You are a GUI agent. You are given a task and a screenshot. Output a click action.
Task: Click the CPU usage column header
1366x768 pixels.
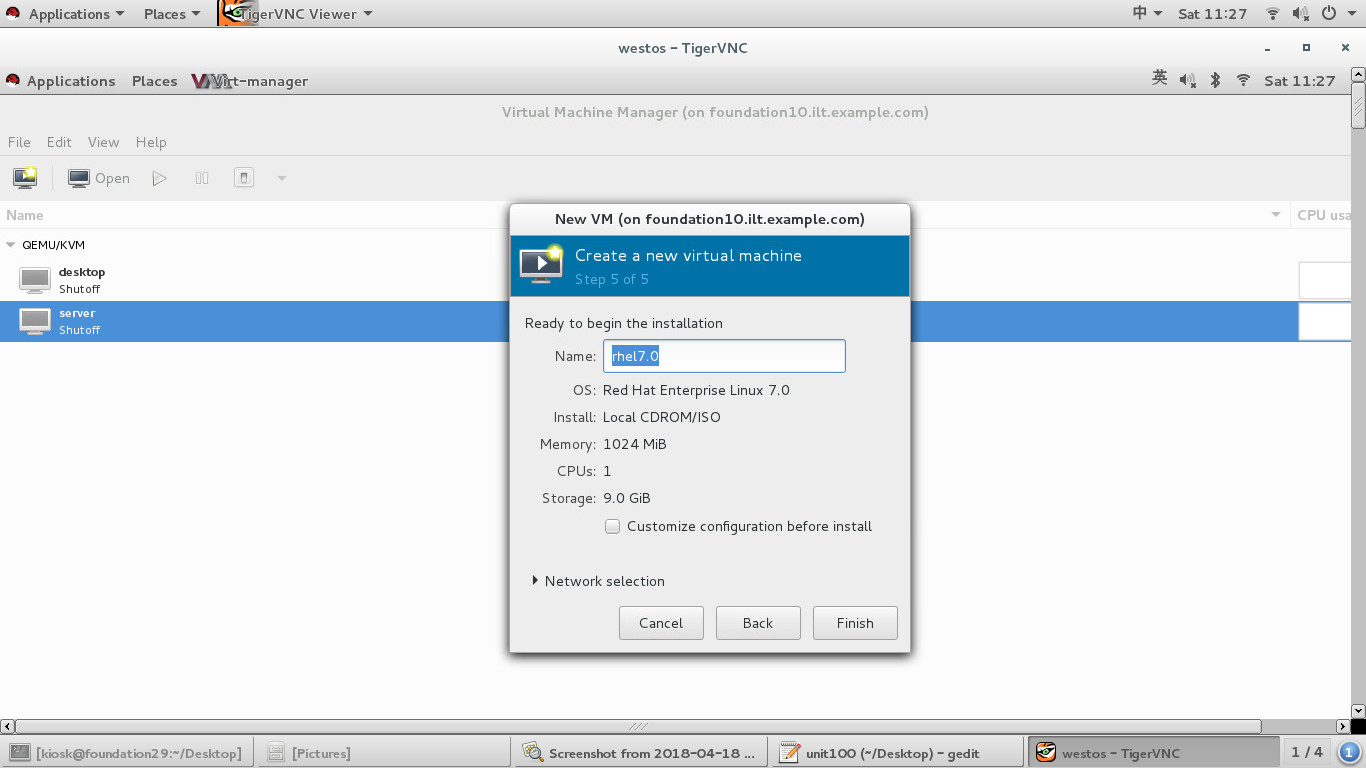click(1321, 215)
